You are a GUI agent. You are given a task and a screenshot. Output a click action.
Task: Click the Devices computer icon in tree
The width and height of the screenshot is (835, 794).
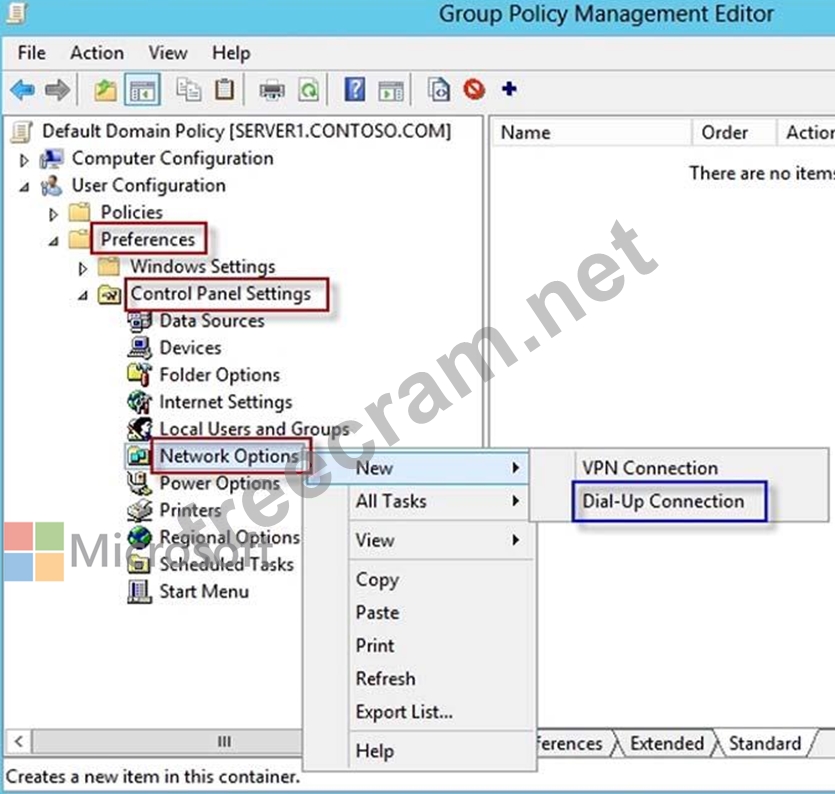(140, 348)
